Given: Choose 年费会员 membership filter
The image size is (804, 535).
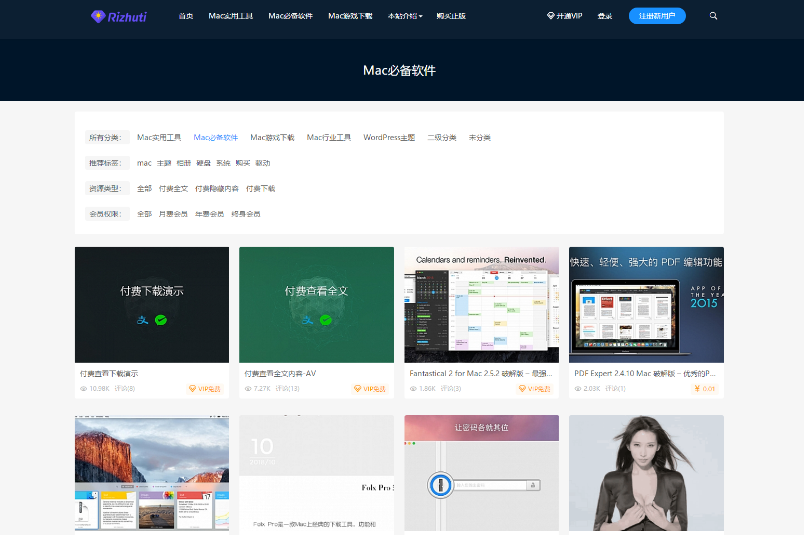Looking at the screenshot, I should [209, 214].
